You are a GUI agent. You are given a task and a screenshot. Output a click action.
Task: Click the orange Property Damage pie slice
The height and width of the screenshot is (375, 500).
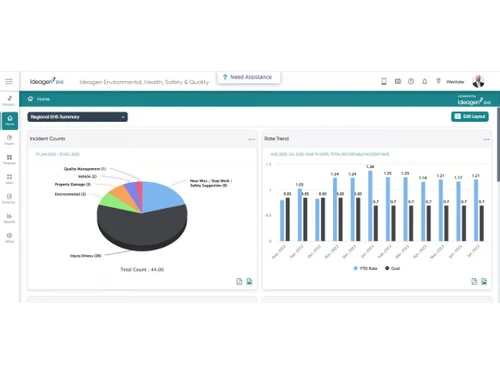point(123,194)
